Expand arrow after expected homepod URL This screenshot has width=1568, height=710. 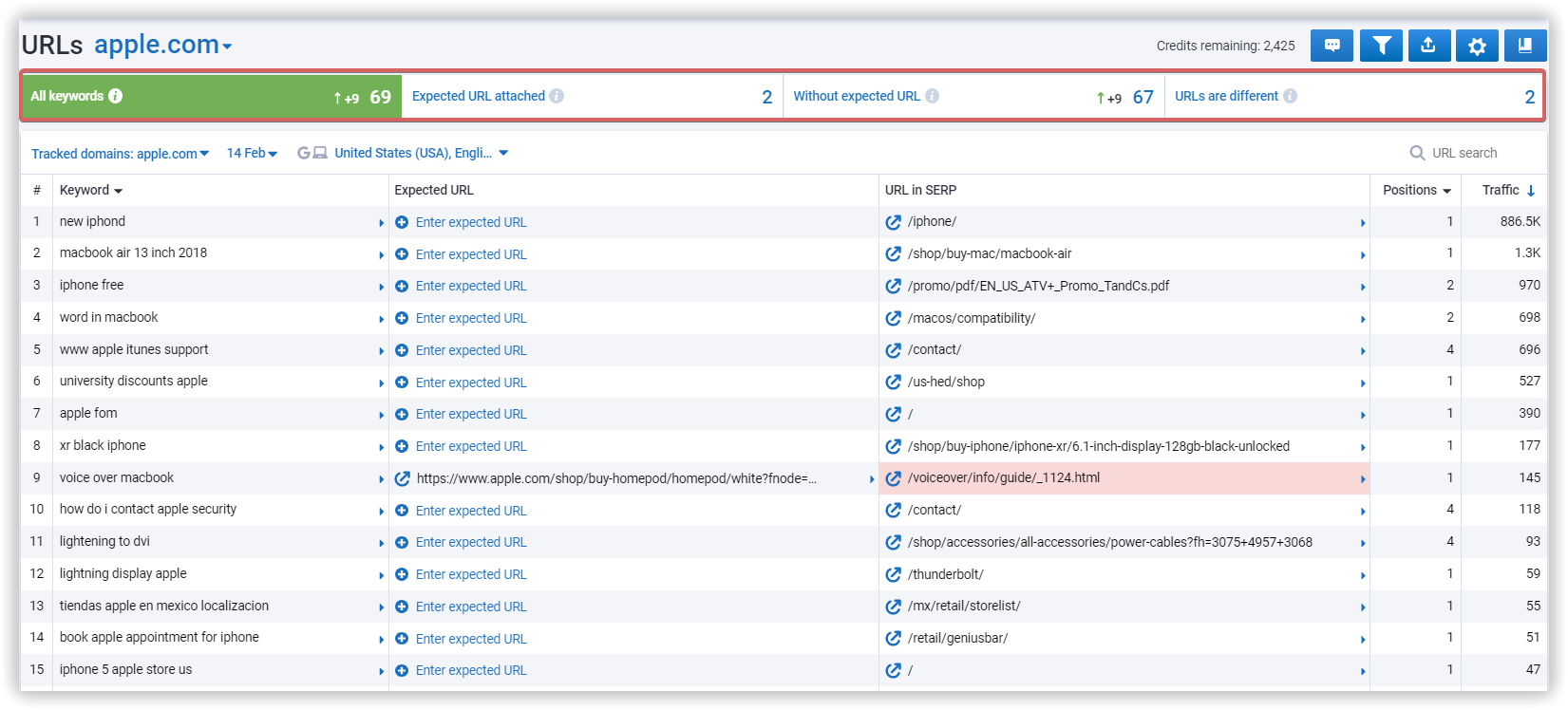pos(872,479)
